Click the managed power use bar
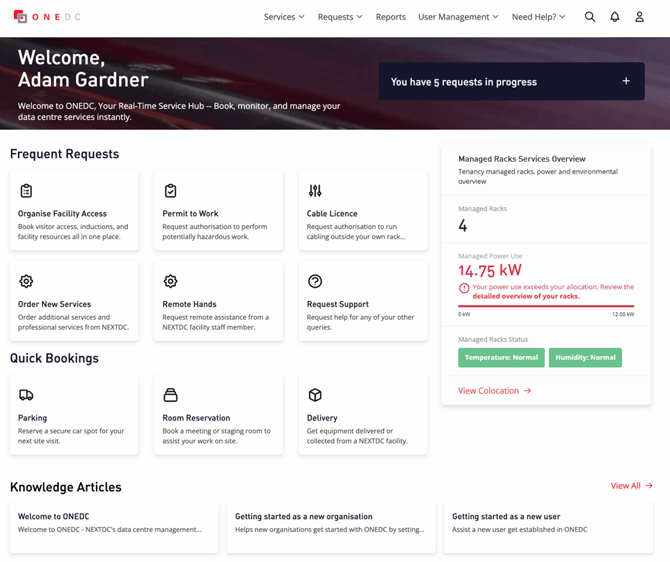Image resolution: width=670 pixels, height=562 pixels. 545,306
